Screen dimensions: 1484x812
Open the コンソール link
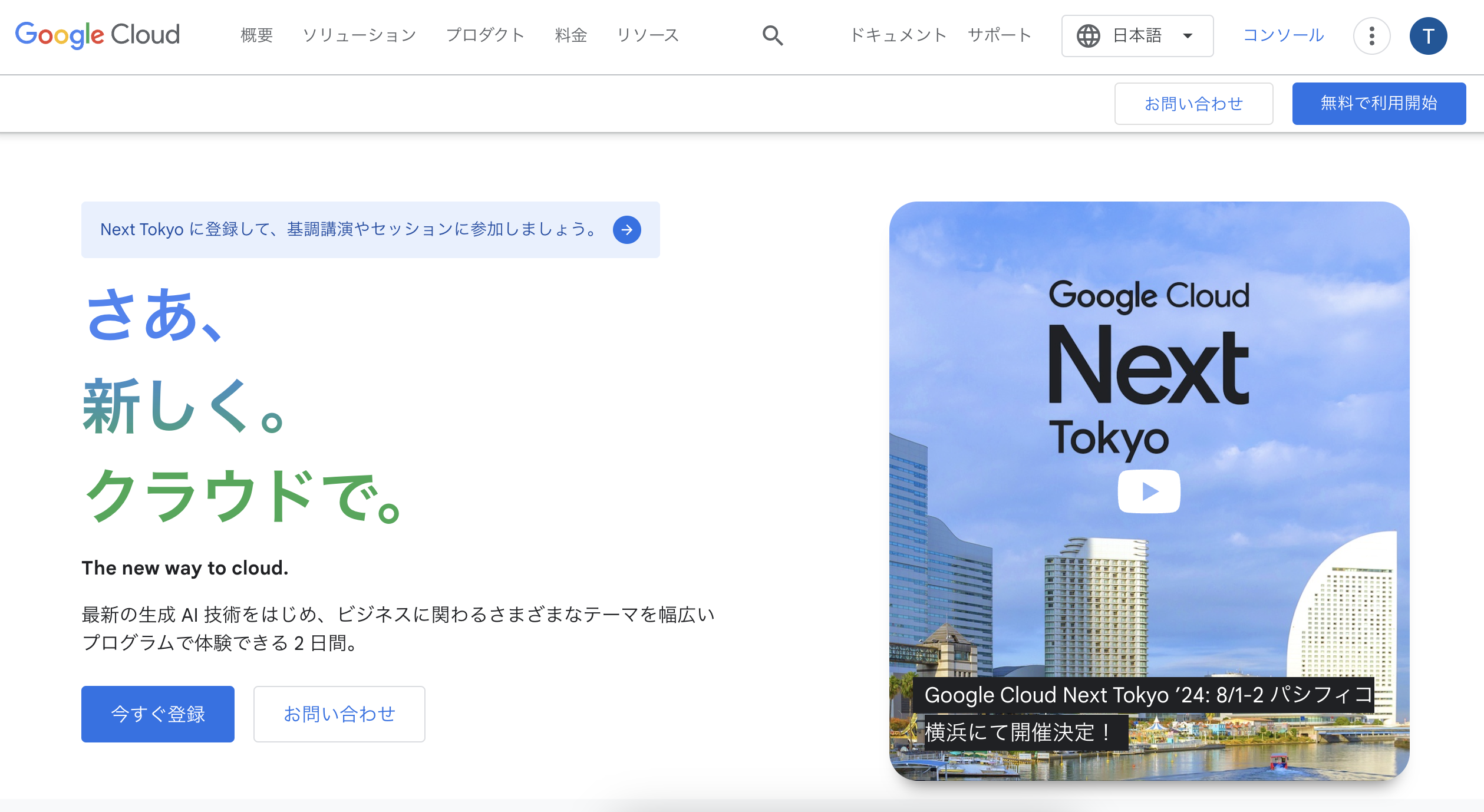[x=1283, y=35]
